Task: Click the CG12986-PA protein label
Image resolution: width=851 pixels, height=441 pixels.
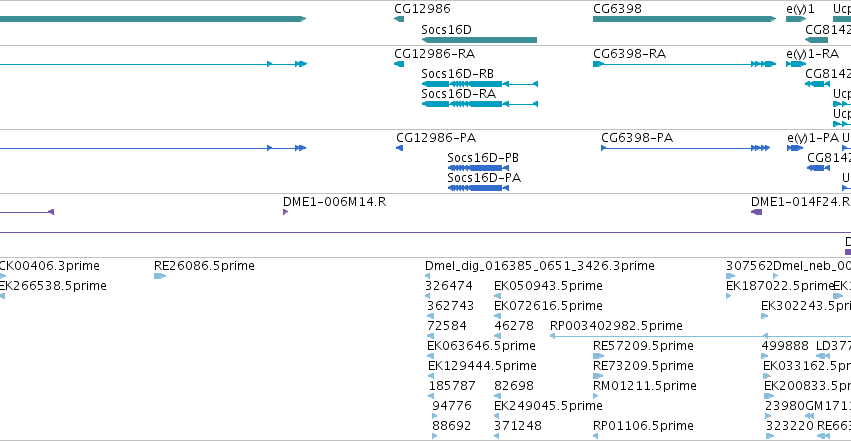Action: point(436,138)
